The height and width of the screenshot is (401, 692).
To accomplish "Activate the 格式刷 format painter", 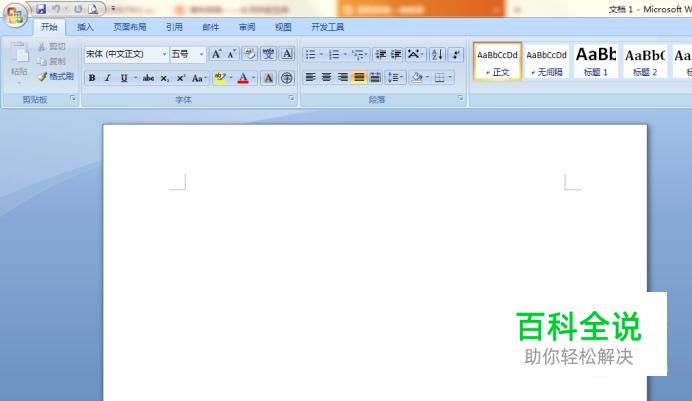I will pos(56,76).
